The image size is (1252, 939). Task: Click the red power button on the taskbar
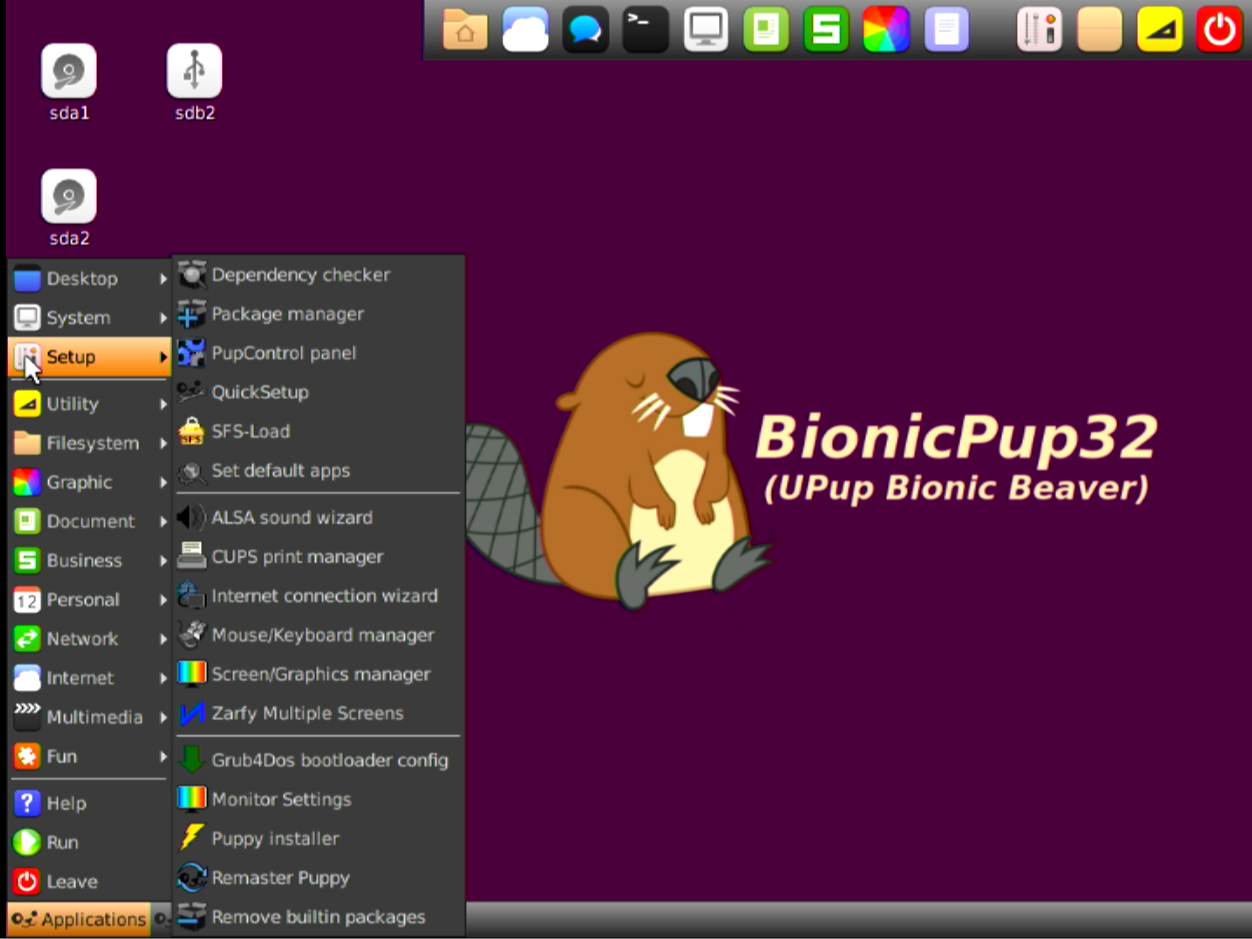click(1219, 29)
